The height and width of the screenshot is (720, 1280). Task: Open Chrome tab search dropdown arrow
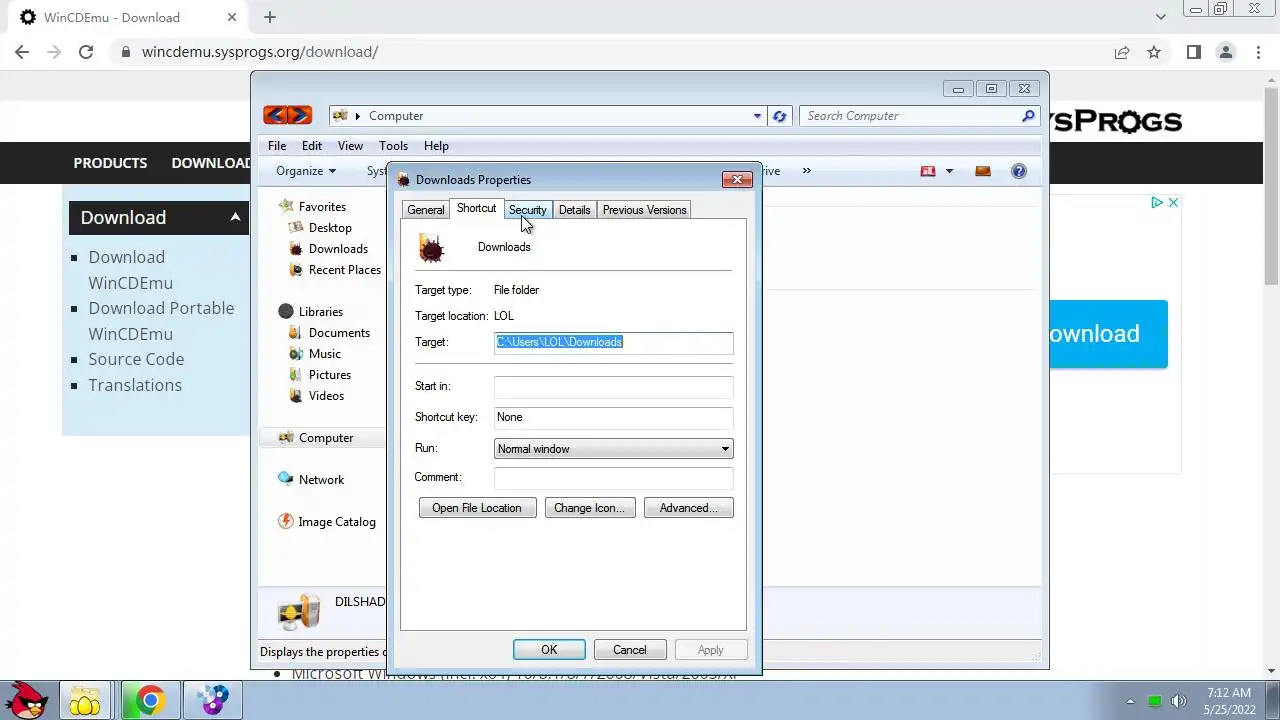click(x=1160, y=17)
